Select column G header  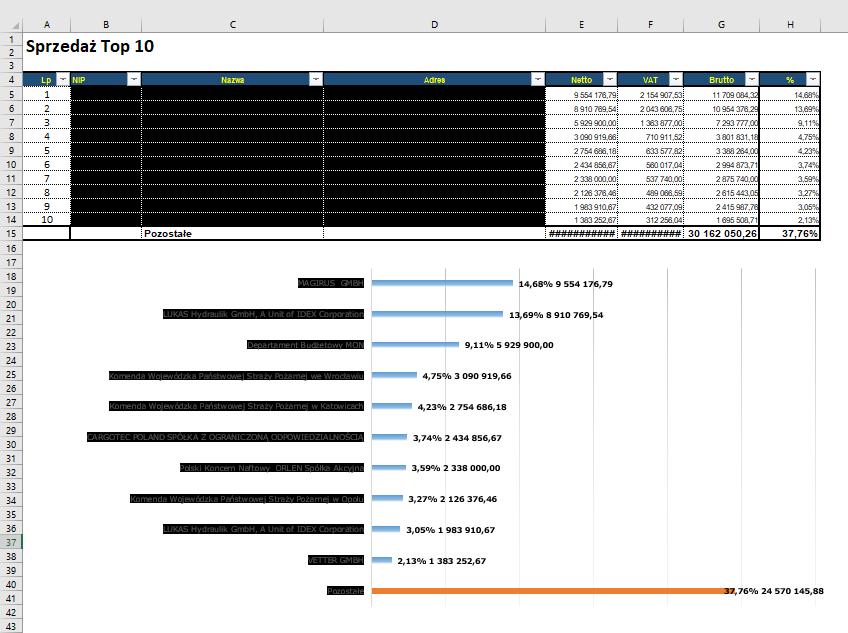coord(721,24)
